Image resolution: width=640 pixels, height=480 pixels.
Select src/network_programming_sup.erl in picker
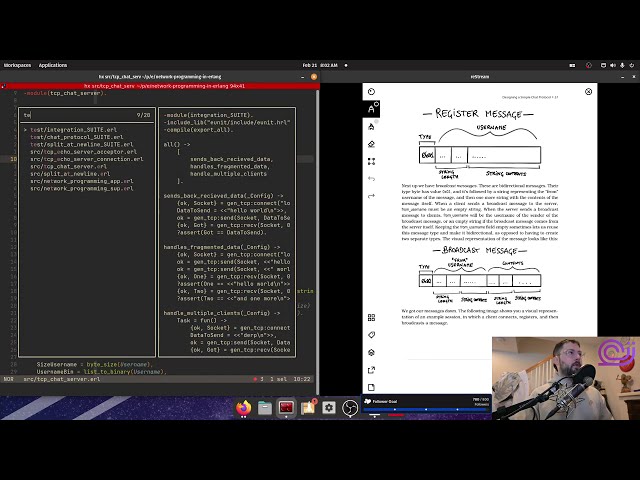pyautogui.click(x=82, y=189)
